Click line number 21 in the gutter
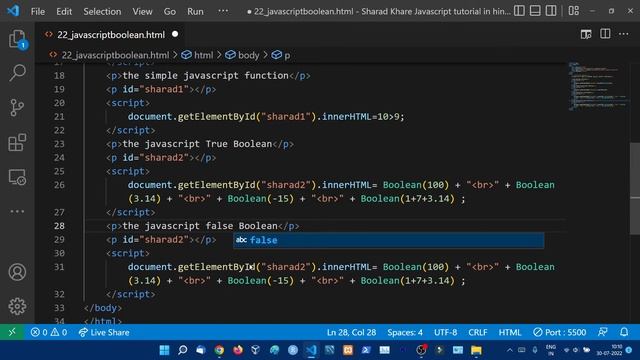This screenshot has width=640, height=360. point(59,117)
